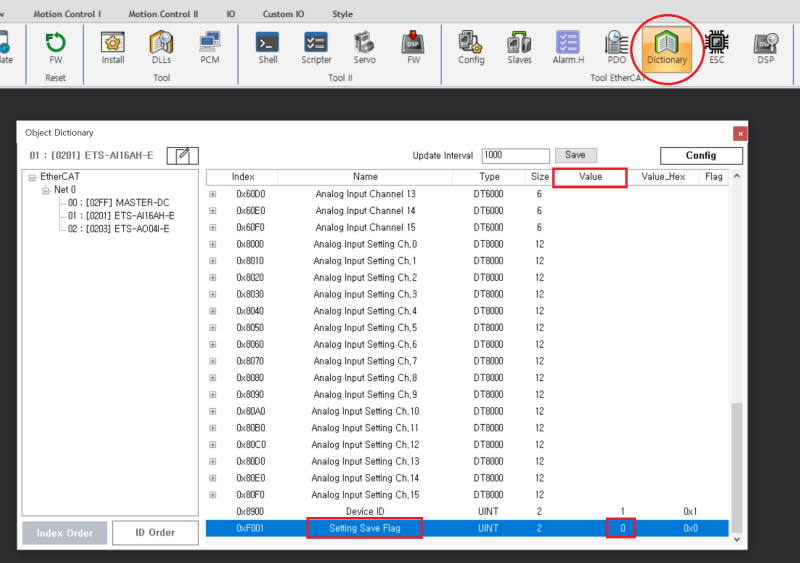The width and height of the screenshot is (800, 563).
Task: Open the Custom IO tab
Action: pyautogui.click(x=284, y=14)
